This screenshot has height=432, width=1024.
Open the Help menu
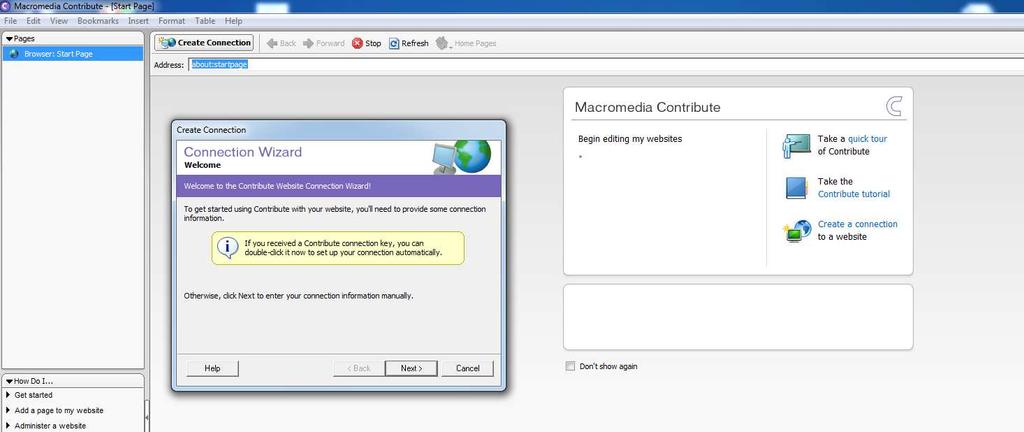coord(233,21)
